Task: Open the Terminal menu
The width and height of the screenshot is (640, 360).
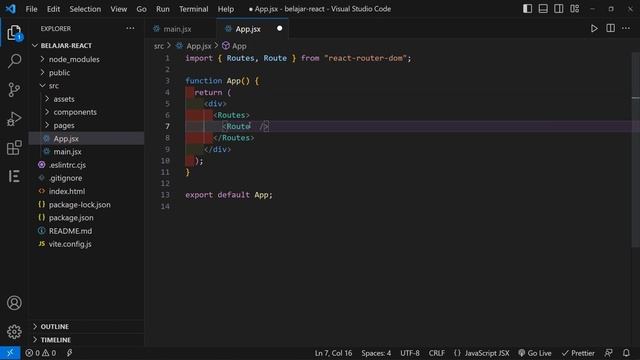Action: coord(193,9)
